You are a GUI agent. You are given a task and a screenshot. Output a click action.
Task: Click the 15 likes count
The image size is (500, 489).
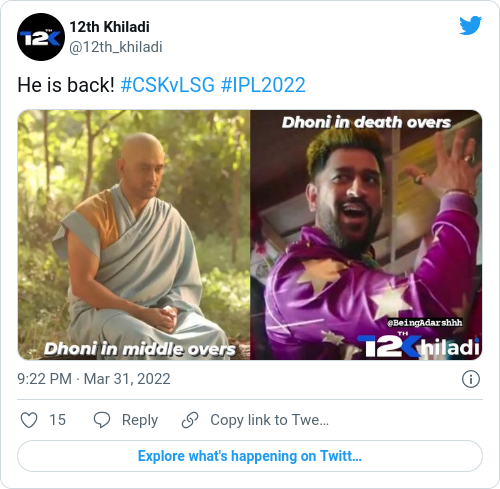click(x=57, y=420)
